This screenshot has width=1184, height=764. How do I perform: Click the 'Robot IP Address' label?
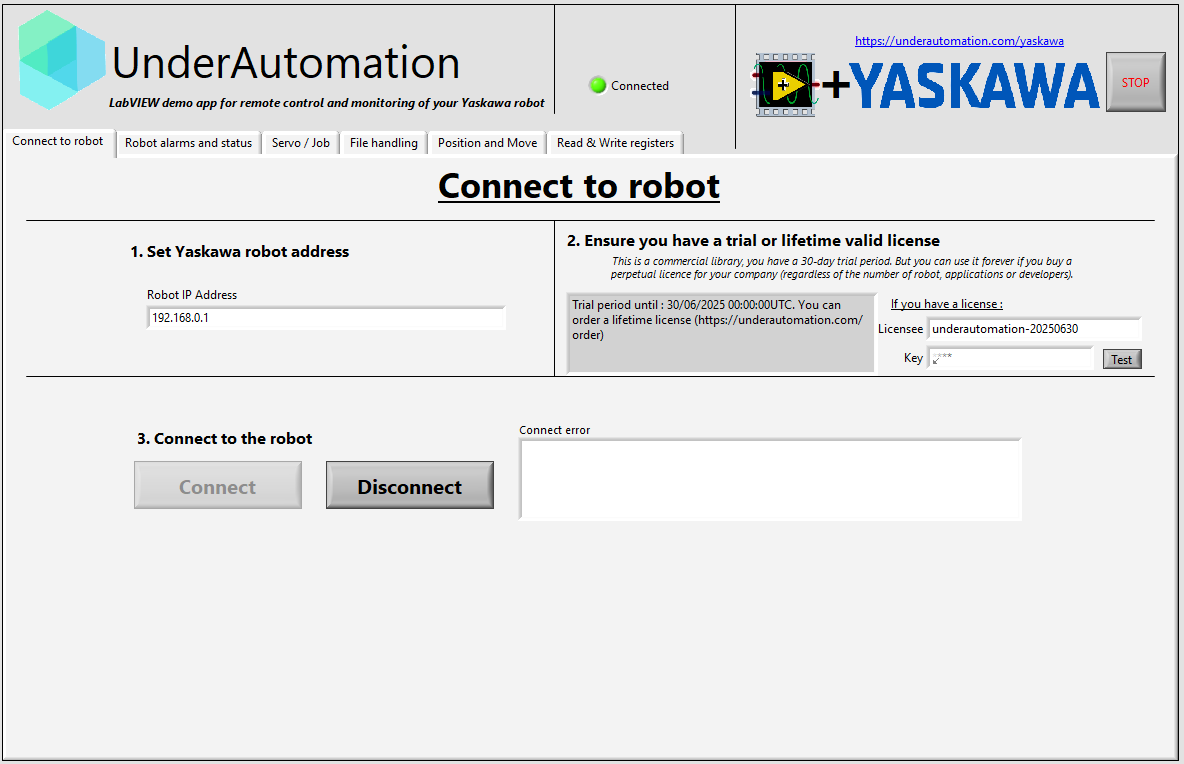tap(192, 294)
